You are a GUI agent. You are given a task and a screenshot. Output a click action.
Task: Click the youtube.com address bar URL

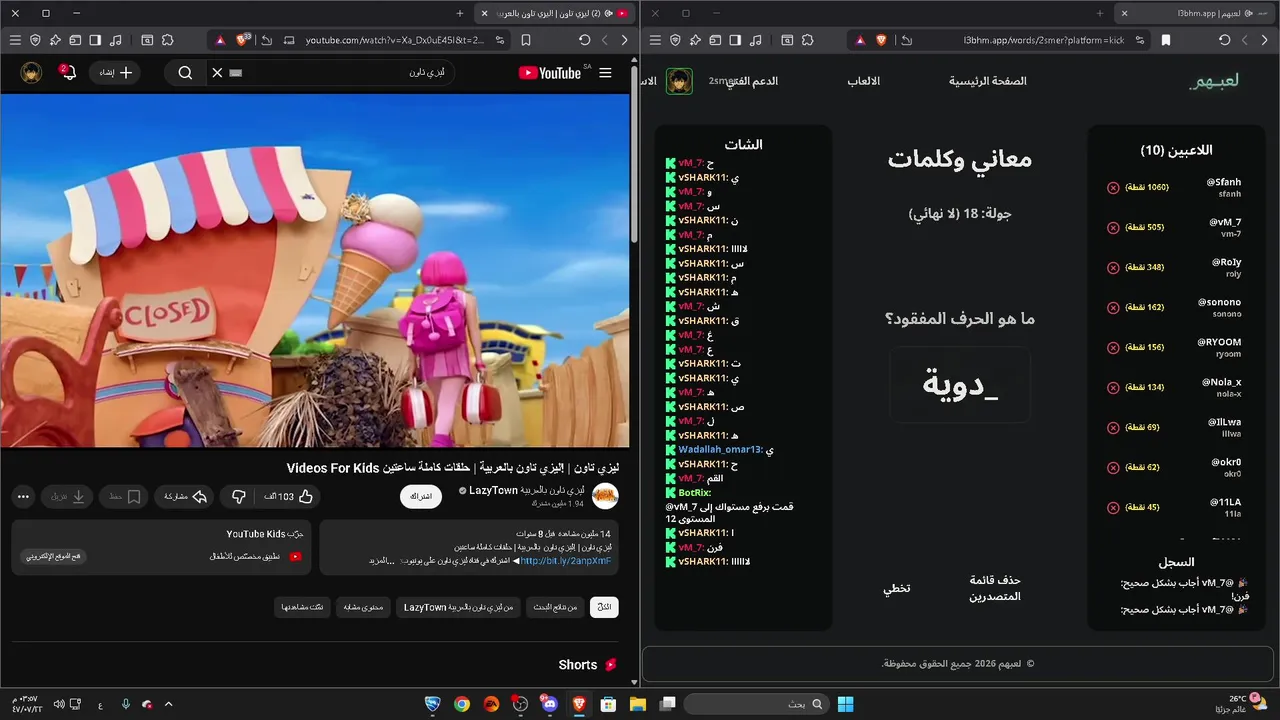pyautogui.click(x=395, y=40)
